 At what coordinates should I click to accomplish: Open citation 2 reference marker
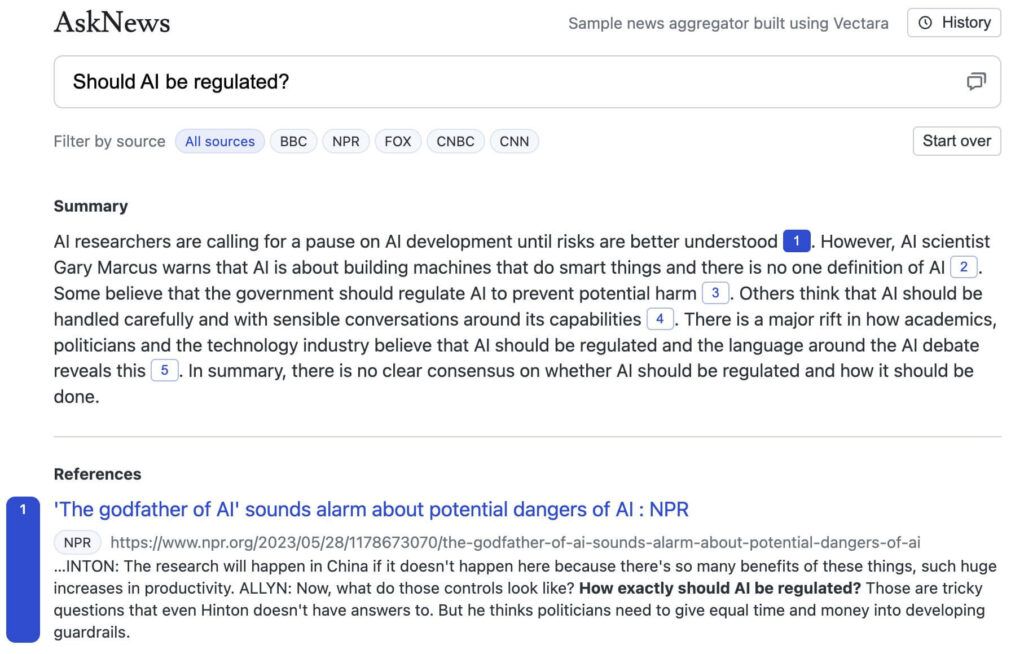click(963, 267)
